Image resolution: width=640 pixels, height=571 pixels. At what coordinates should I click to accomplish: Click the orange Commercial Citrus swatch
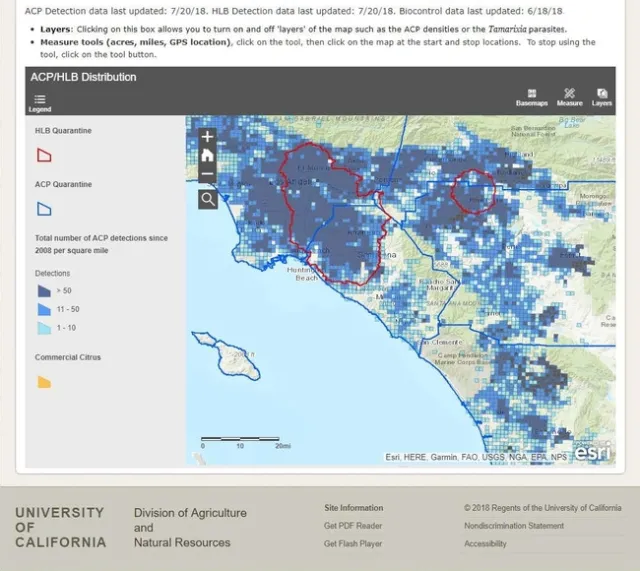click(x=44, y=381)
